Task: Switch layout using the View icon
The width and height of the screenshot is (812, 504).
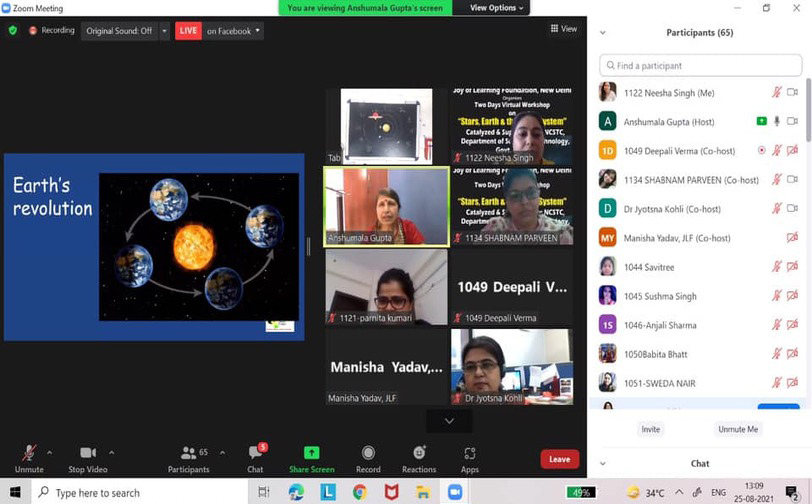Action: pos(563,29)
